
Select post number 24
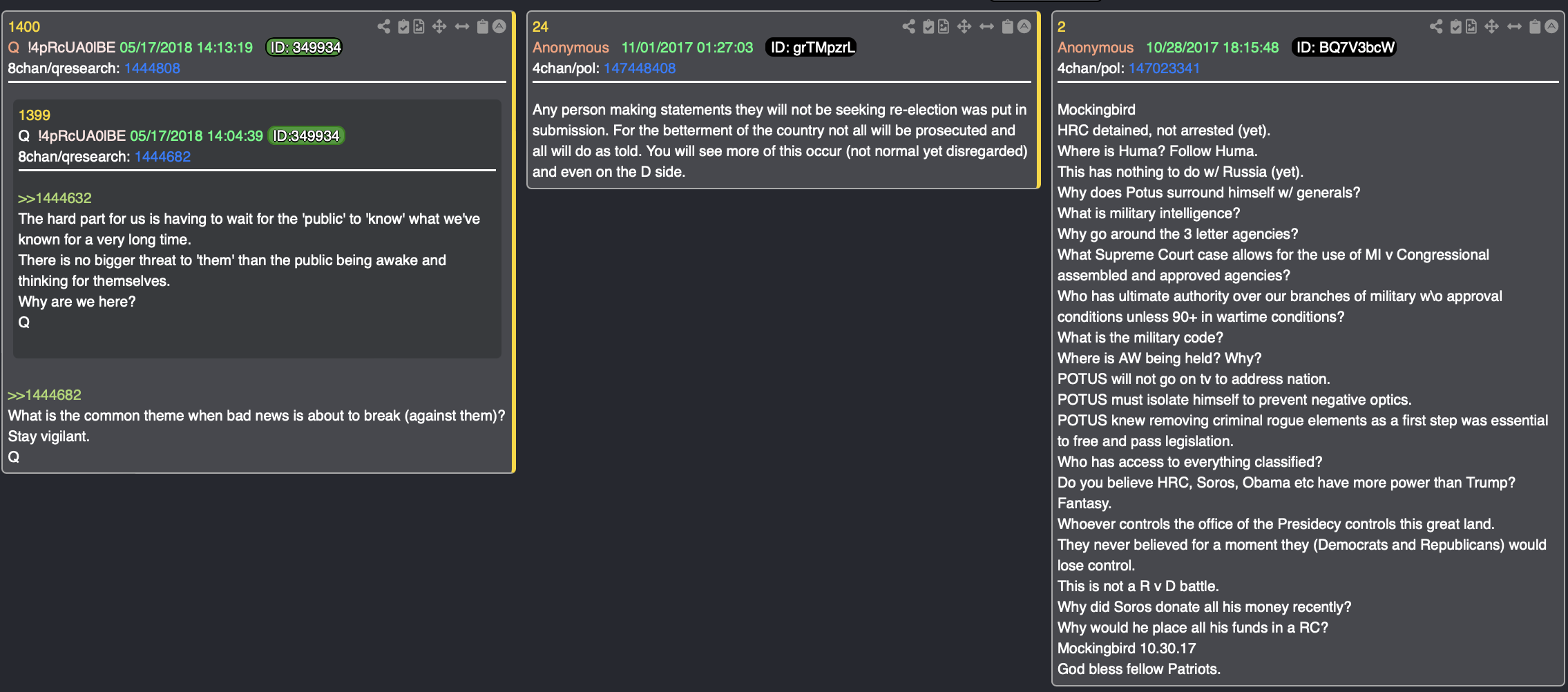click(540, 27)
